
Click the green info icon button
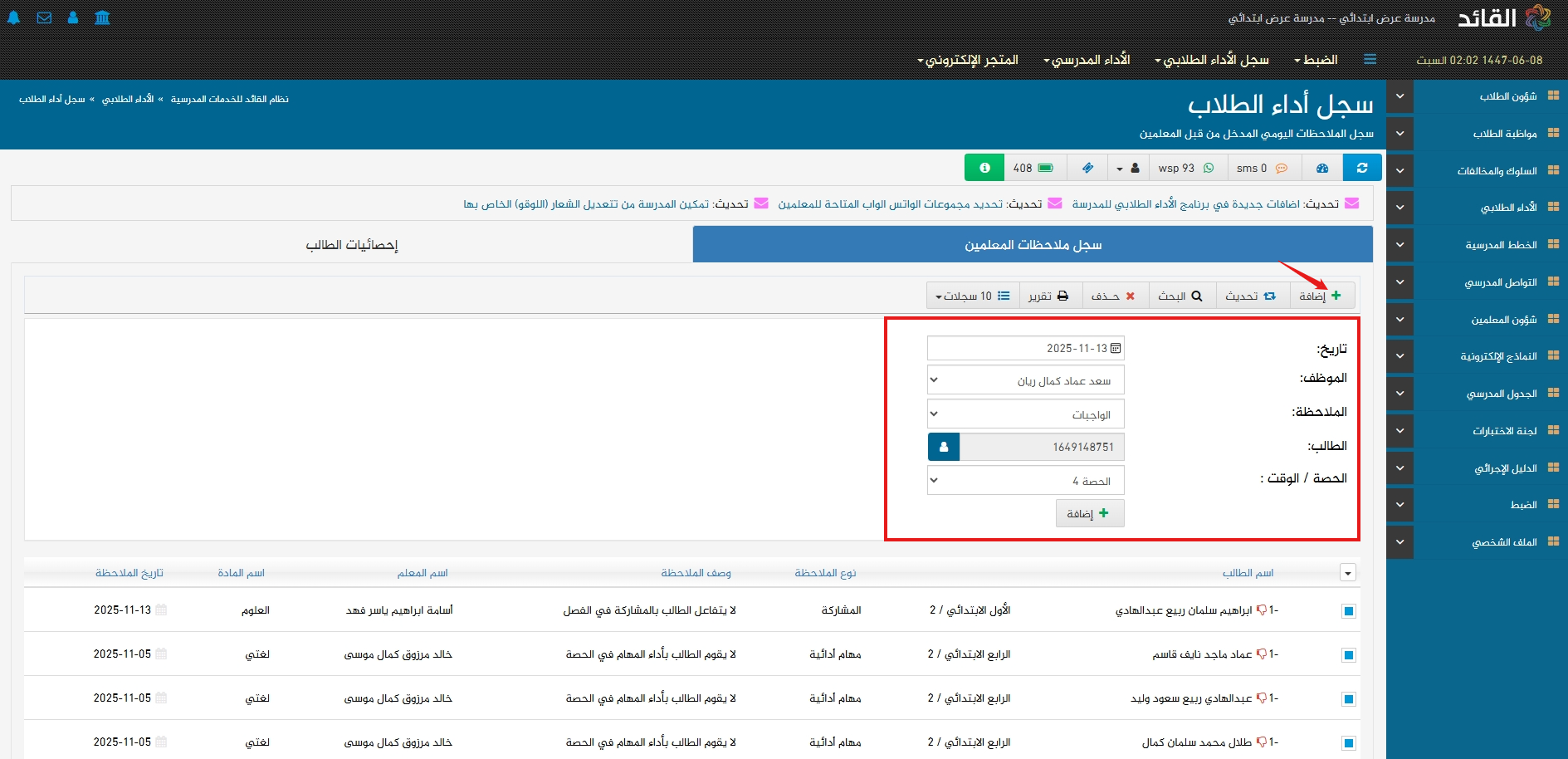tap(984, 168)
